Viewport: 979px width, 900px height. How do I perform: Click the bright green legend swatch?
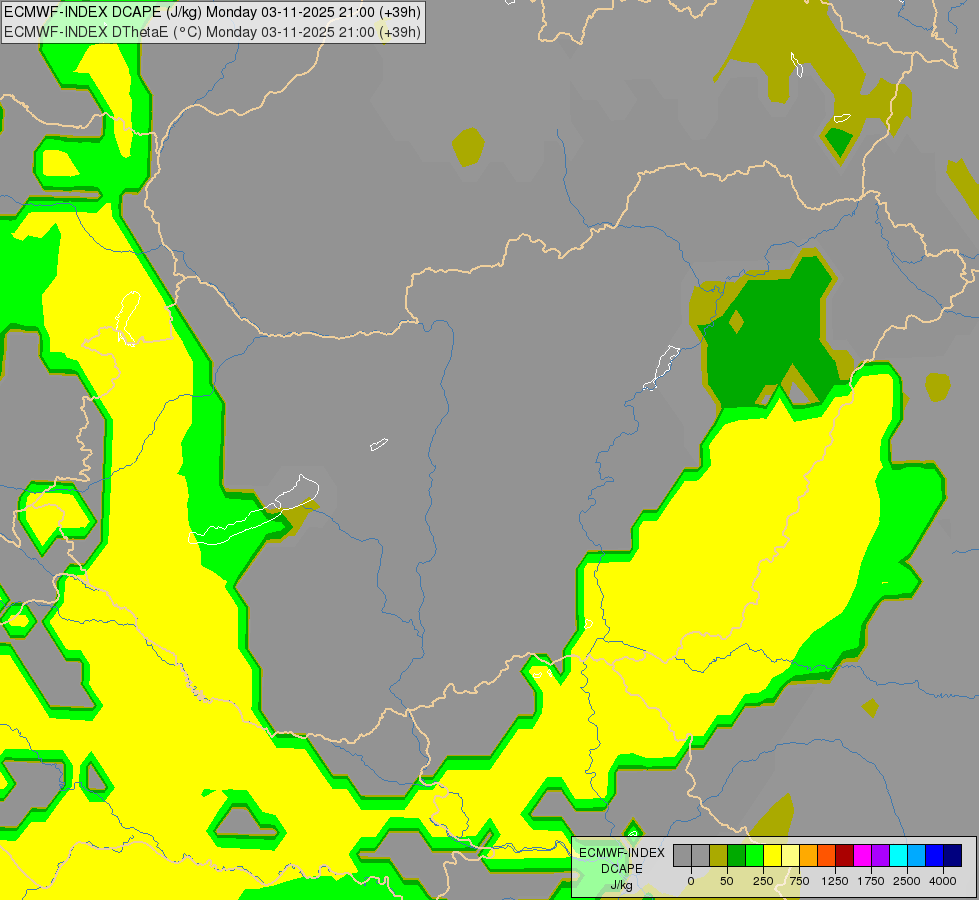(754, 855)
